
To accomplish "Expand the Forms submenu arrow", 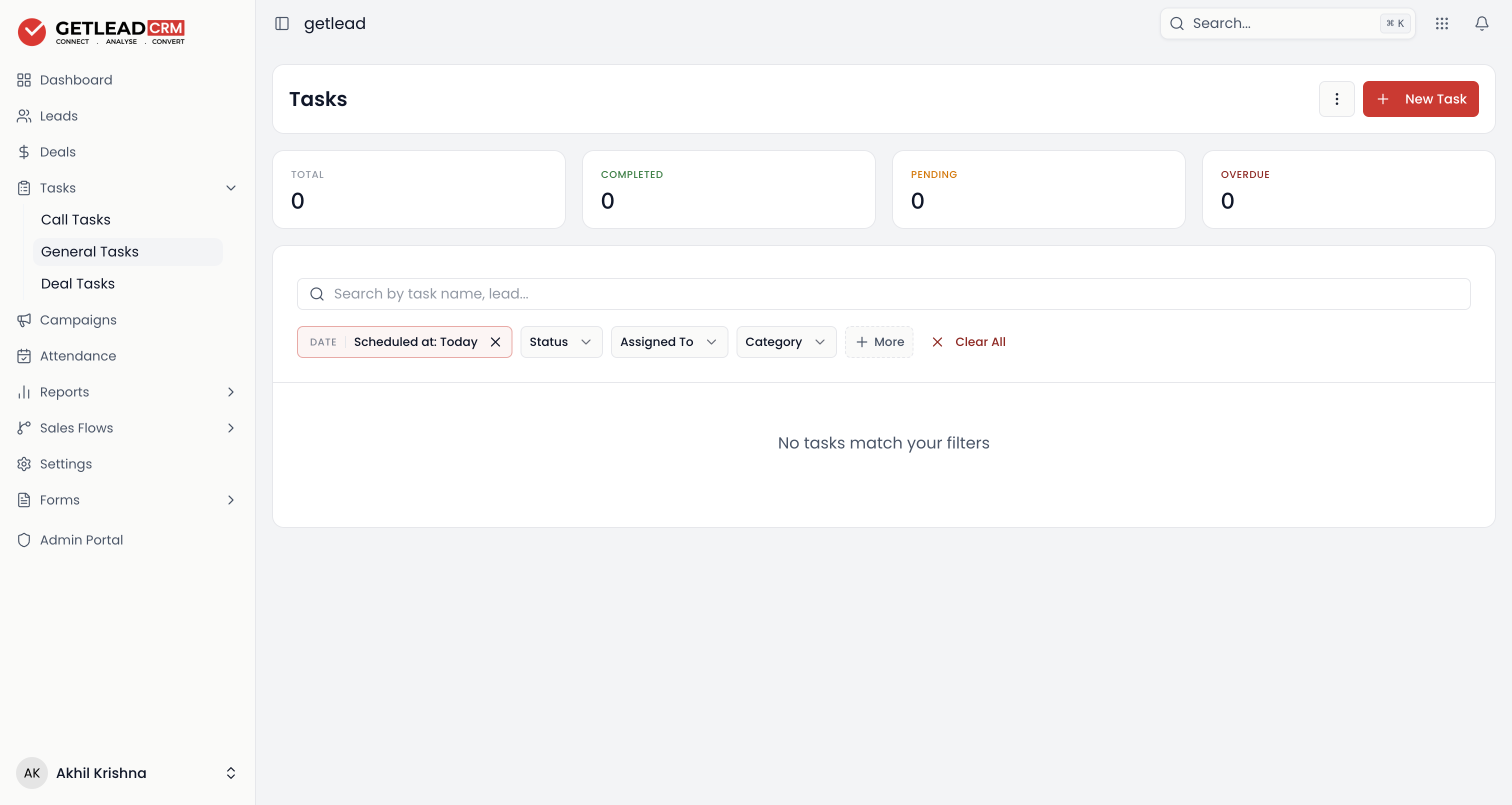I will click(x=230, y=499).
